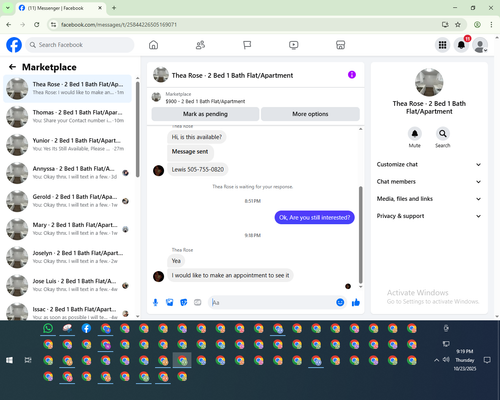Open Issac conversation in list

[67, 311]
